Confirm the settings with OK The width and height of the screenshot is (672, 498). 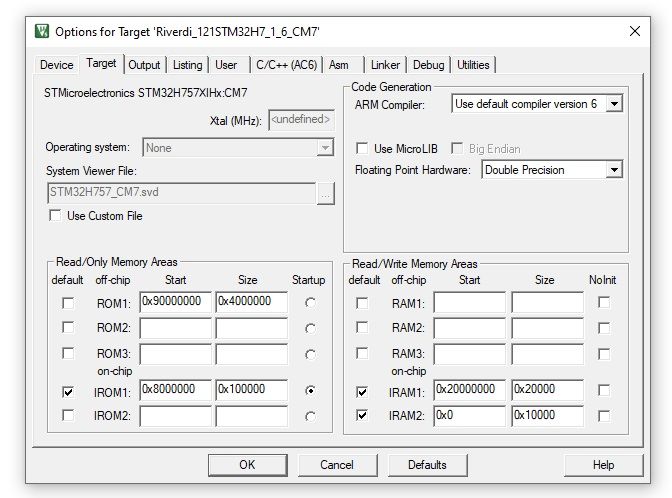click(x=247, y=465)
